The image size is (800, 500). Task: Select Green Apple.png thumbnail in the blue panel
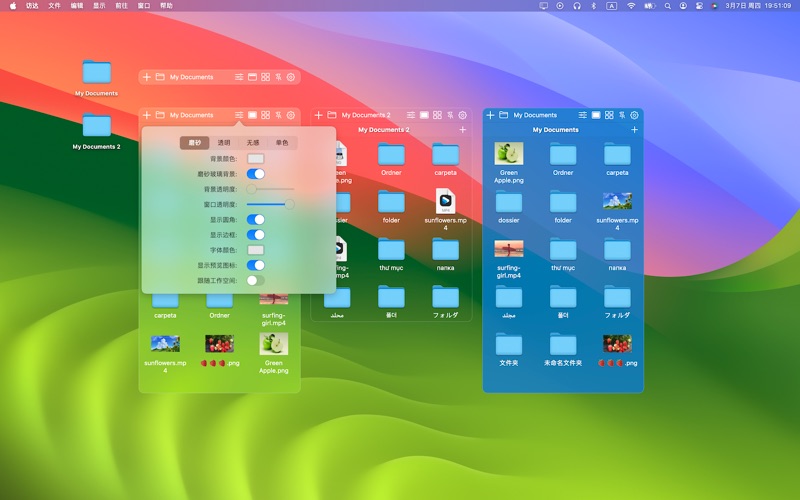point(509,153)
